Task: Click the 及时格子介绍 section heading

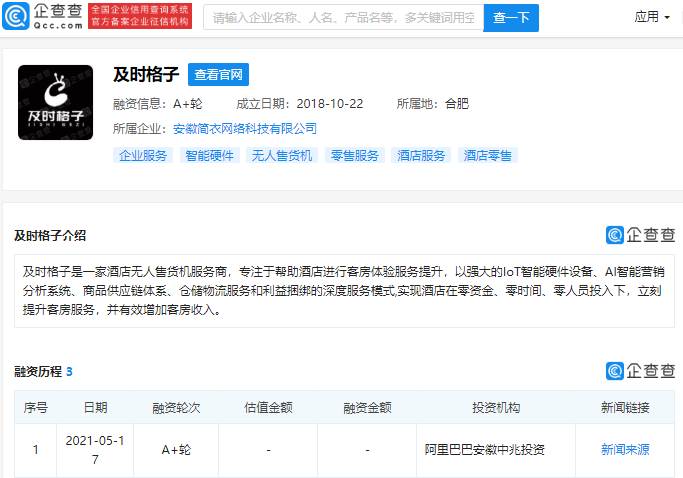Action: [x=50, y=236]
